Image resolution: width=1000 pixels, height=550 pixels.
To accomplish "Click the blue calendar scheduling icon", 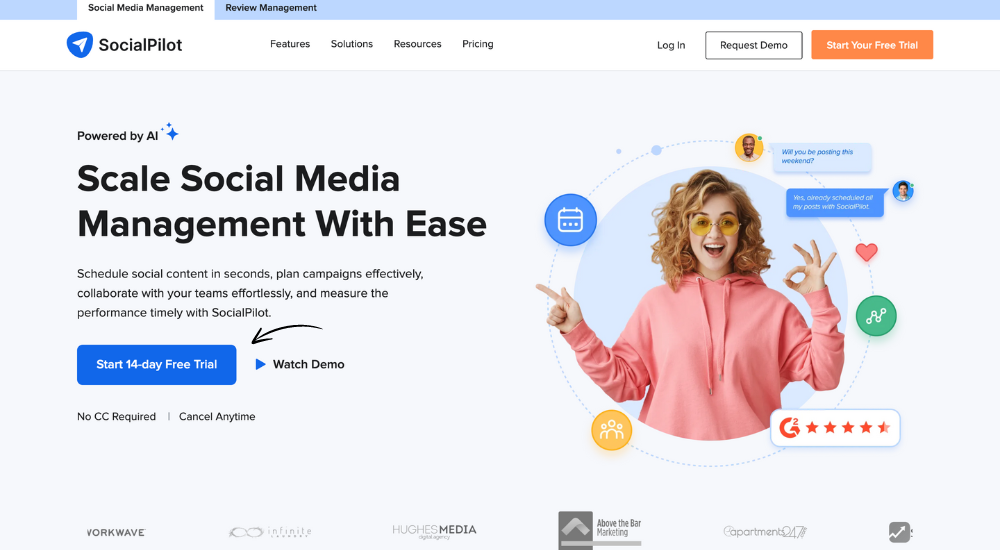I will pyautogui.click(x=570, y=220).
